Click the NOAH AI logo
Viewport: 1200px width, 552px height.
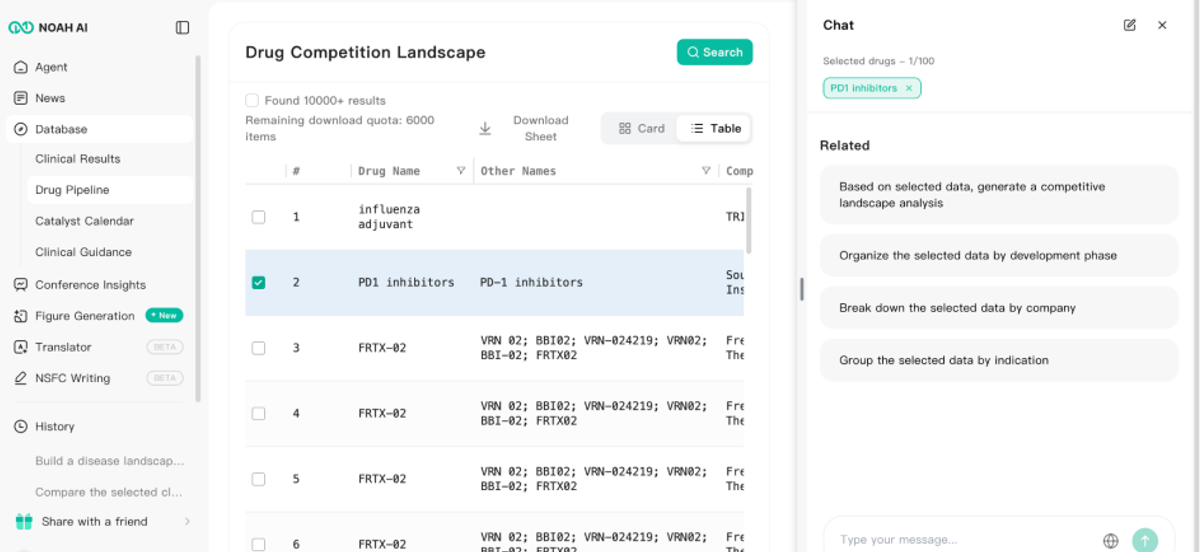48,28
